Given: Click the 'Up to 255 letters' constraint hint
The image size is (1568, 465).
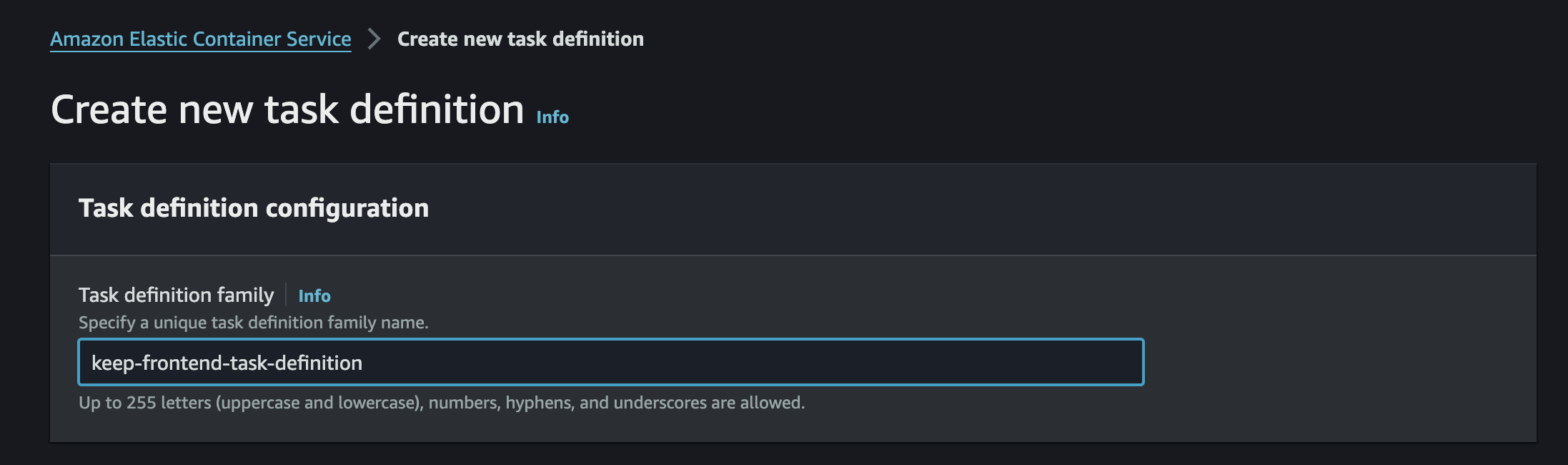Looking at the screenshot, I should (441, 403).
